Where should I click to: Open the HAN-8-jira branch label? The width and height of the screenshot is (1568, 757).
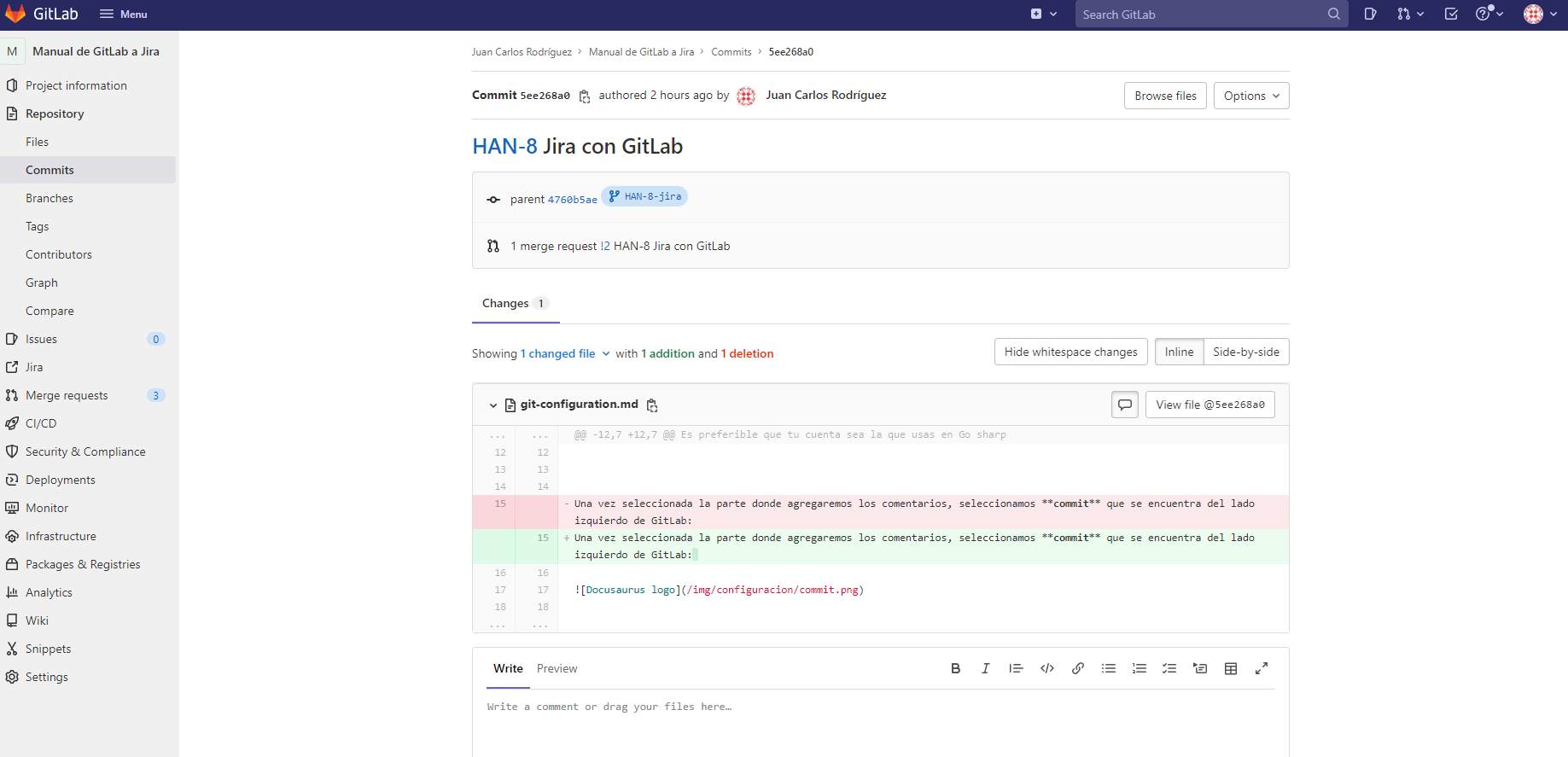644,196
